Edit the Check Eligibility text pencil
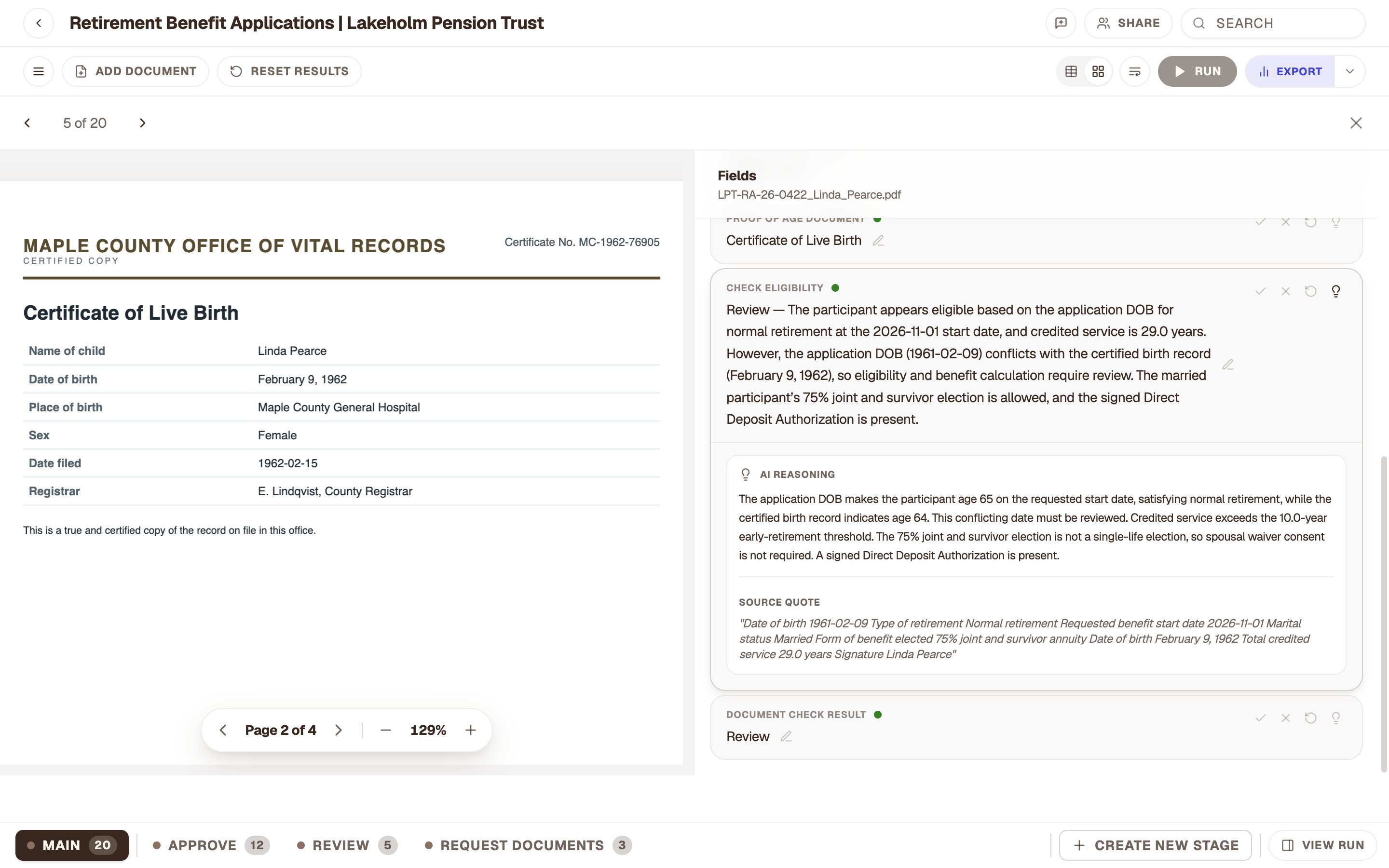This screenshot has width=1389, height=868. tap(1228, 365)
